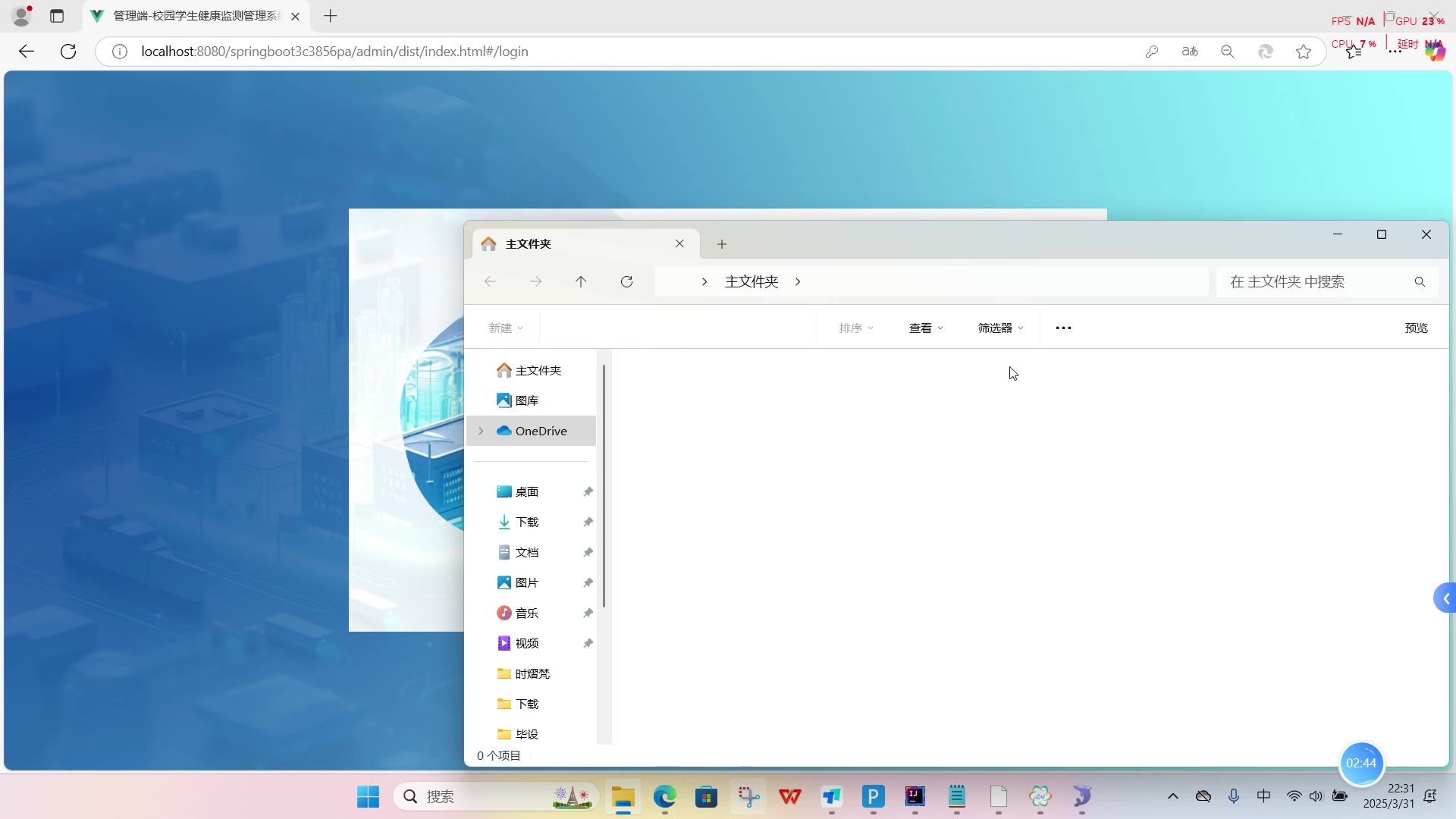Screen dimensions: 1456x819
Task: Open the 毕设 folder in the sidebar
Action: (x=527, y=734)
